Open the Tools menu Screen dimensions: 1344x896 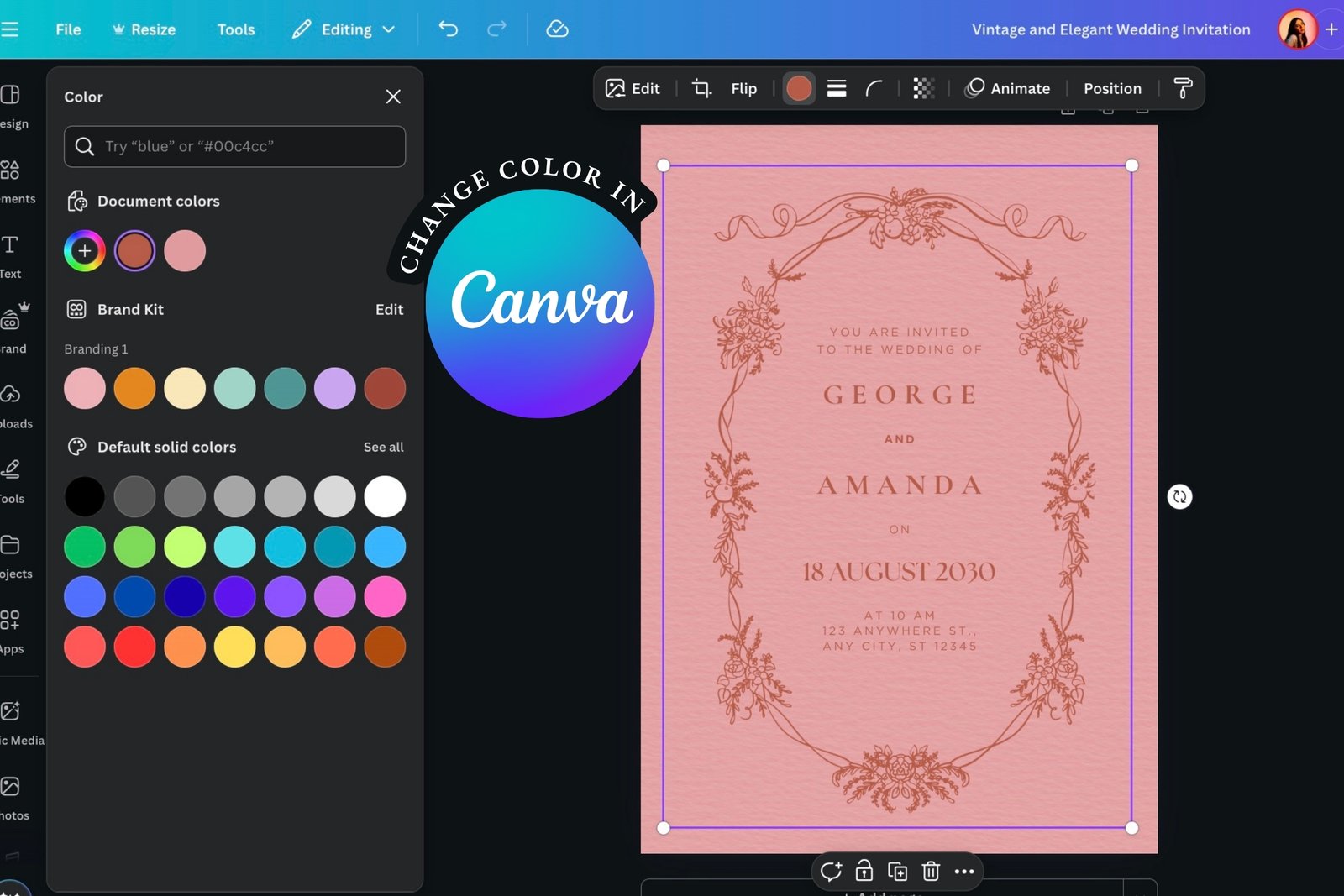click(x=235, y=29)
